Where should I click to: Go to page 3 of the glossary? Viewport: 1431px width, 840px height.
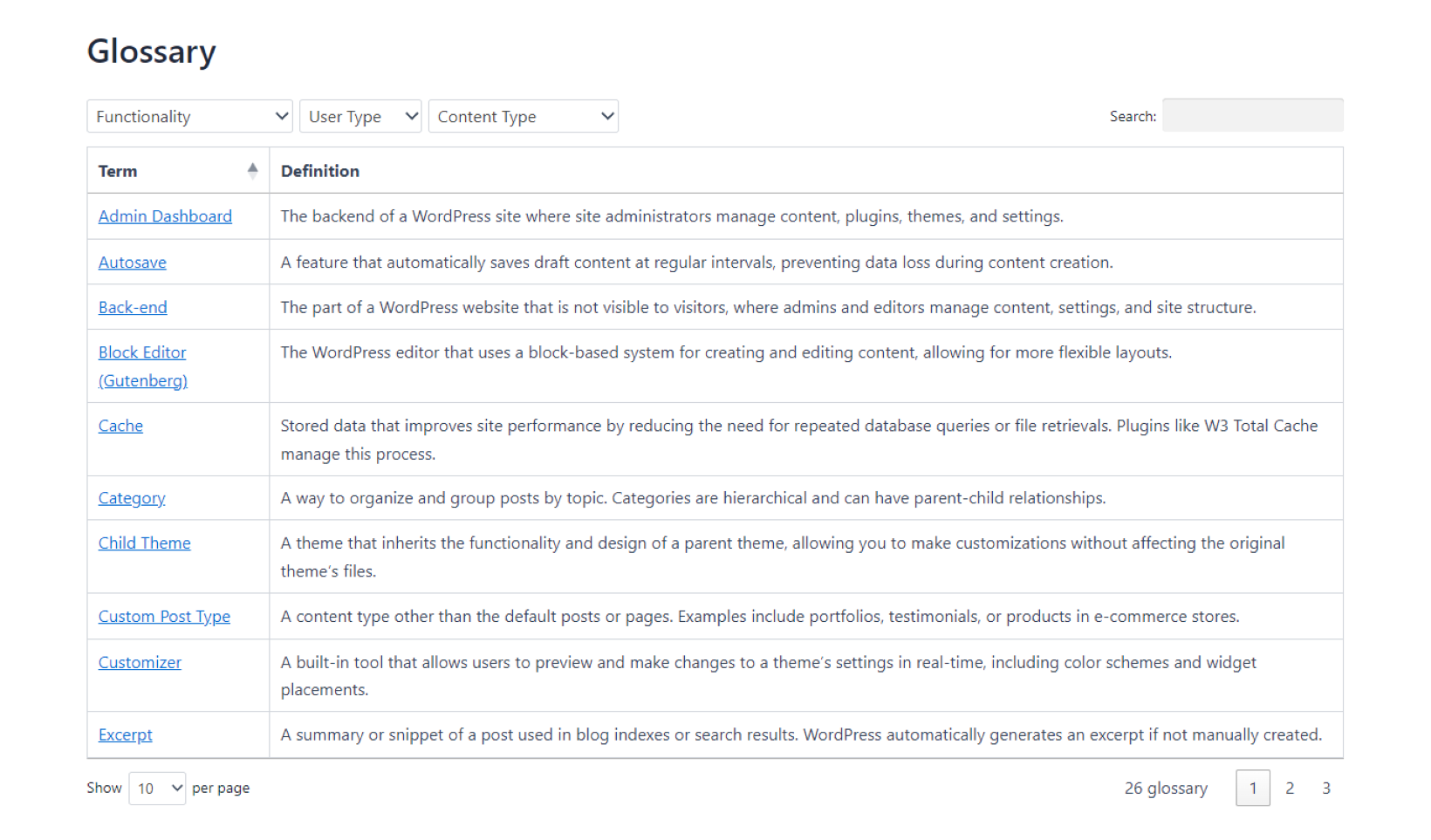[1325, 788]
